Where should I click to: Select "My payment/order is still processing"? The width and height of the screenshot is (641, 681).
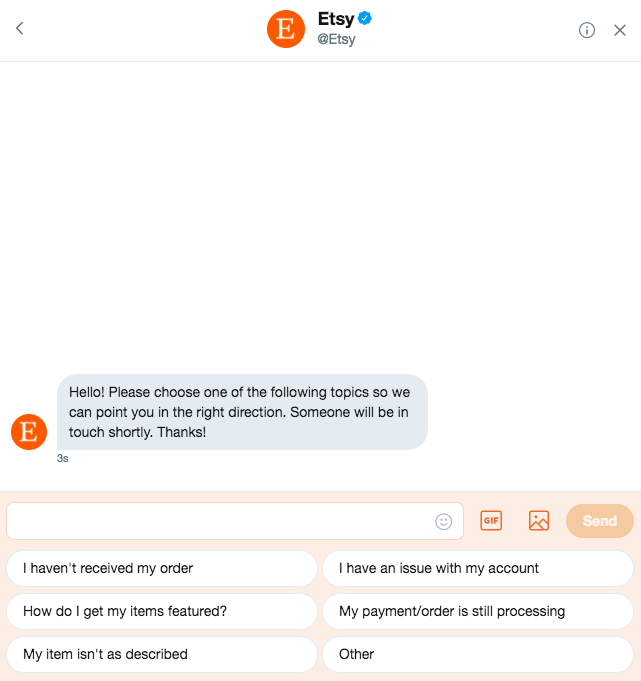tap(478, 611)
